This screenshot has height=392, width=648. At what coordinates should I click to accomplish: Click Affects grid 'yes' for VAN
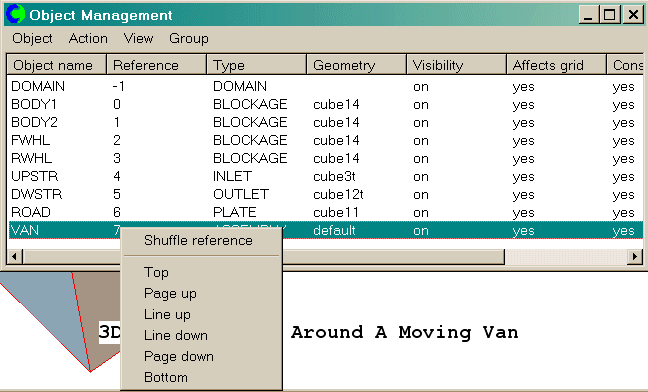[x=524, y=231]
